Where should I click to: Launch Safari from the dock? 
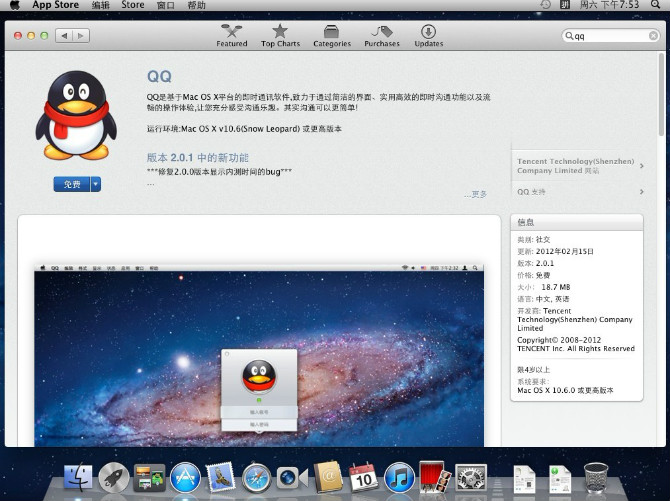click(257, 478)
